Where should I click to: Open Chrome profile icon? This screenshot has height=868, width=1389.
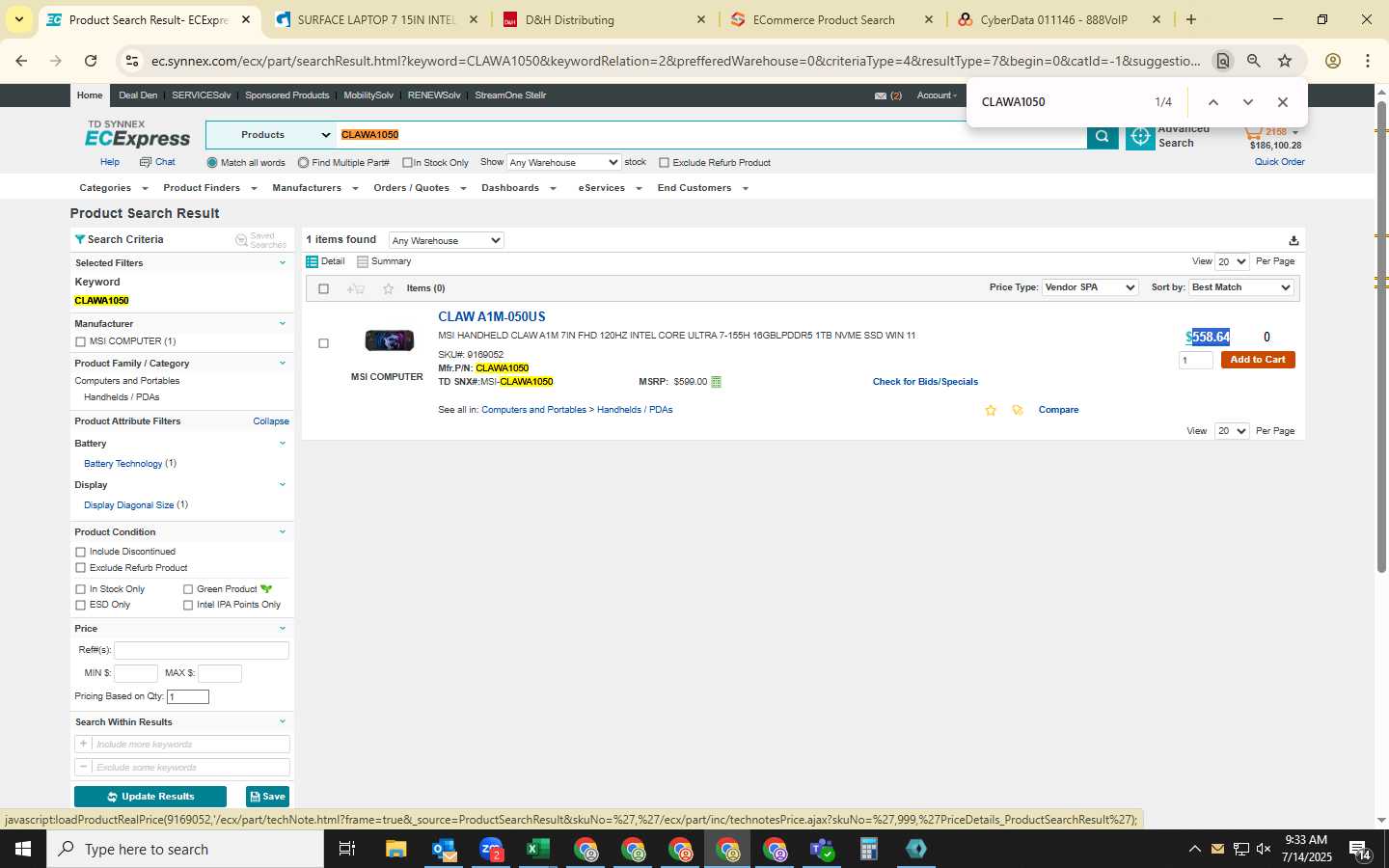1333,61
